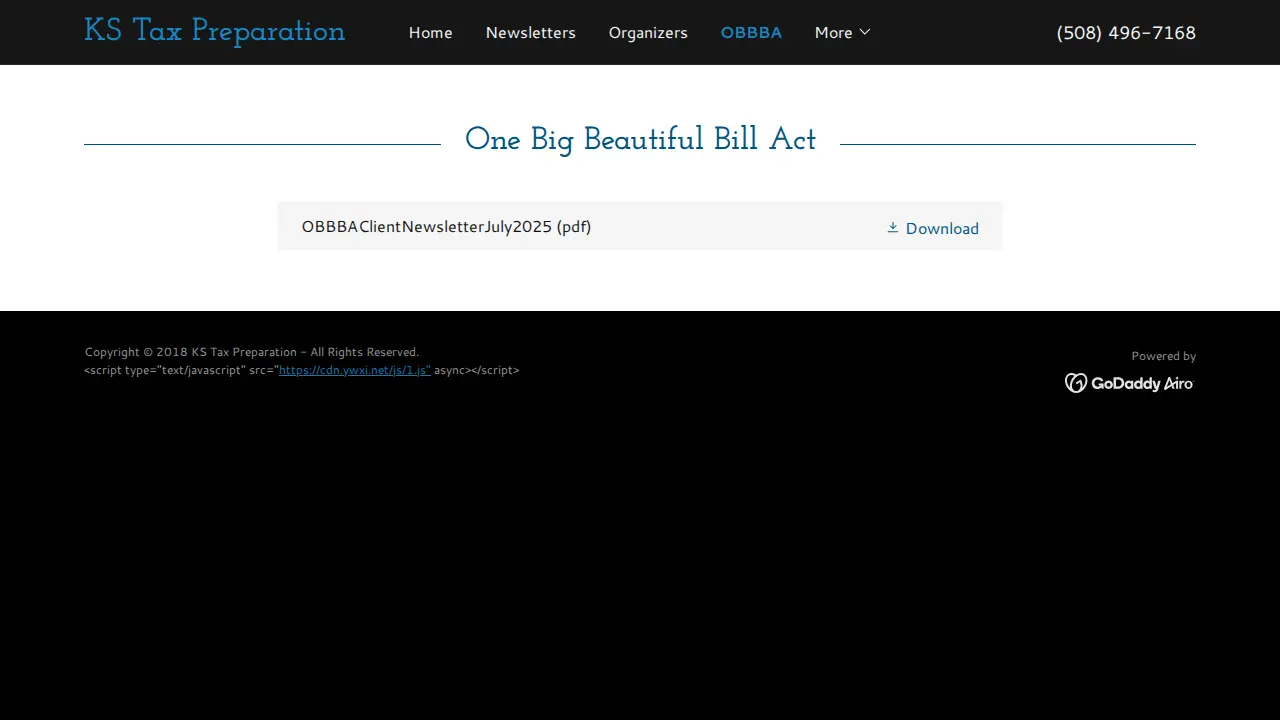Click the GoDaddy wordmark in footer
The width and height of the screenshot is (1280, 720).
[x=1125, y=383]
